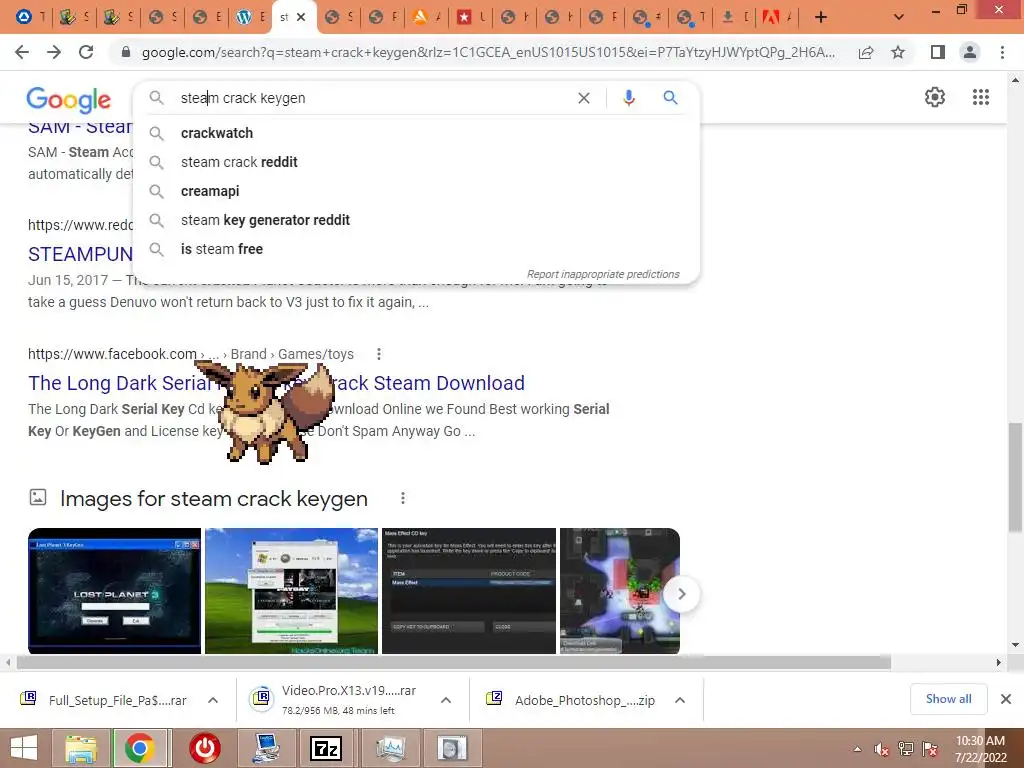1024x768 pixels.
Task: Show more images with the right arrow
Action: click(681, 594)
